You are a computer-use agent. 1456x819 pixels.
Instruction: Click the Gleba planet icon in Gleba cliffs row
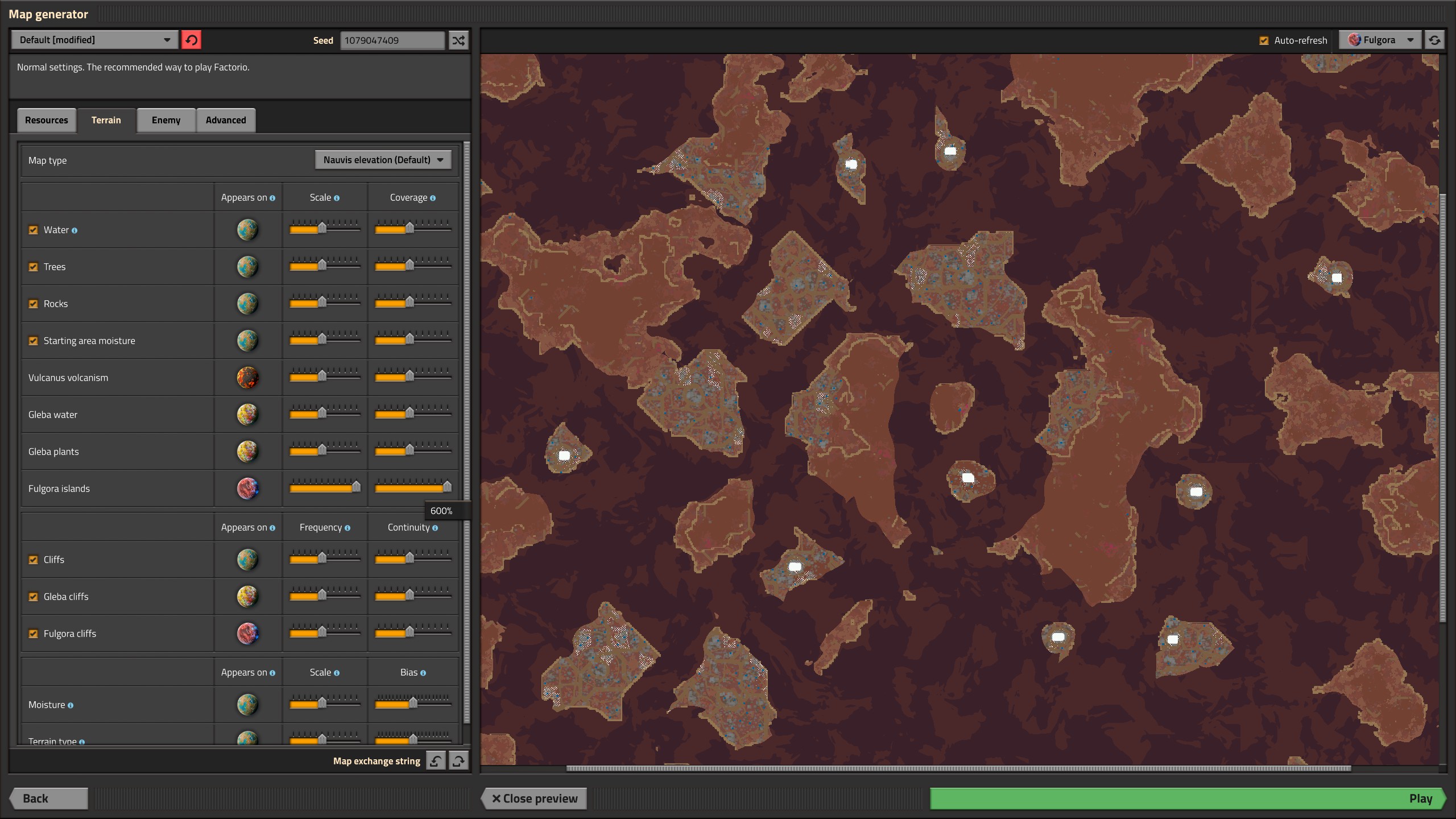tap(247, 597)
